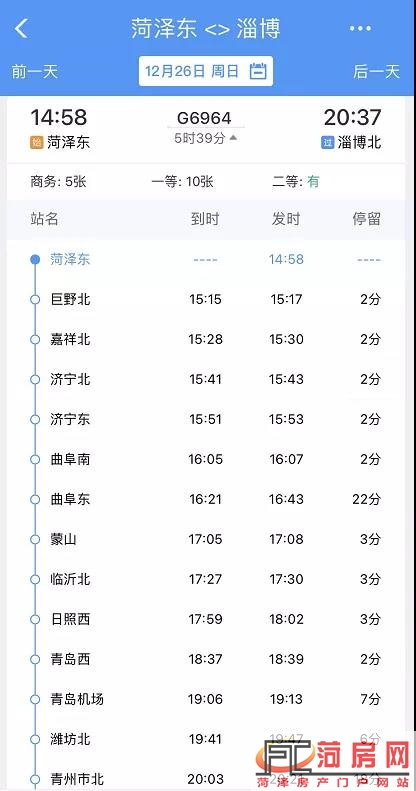
Task: Select train number G6964
Action: pos(204,118)
